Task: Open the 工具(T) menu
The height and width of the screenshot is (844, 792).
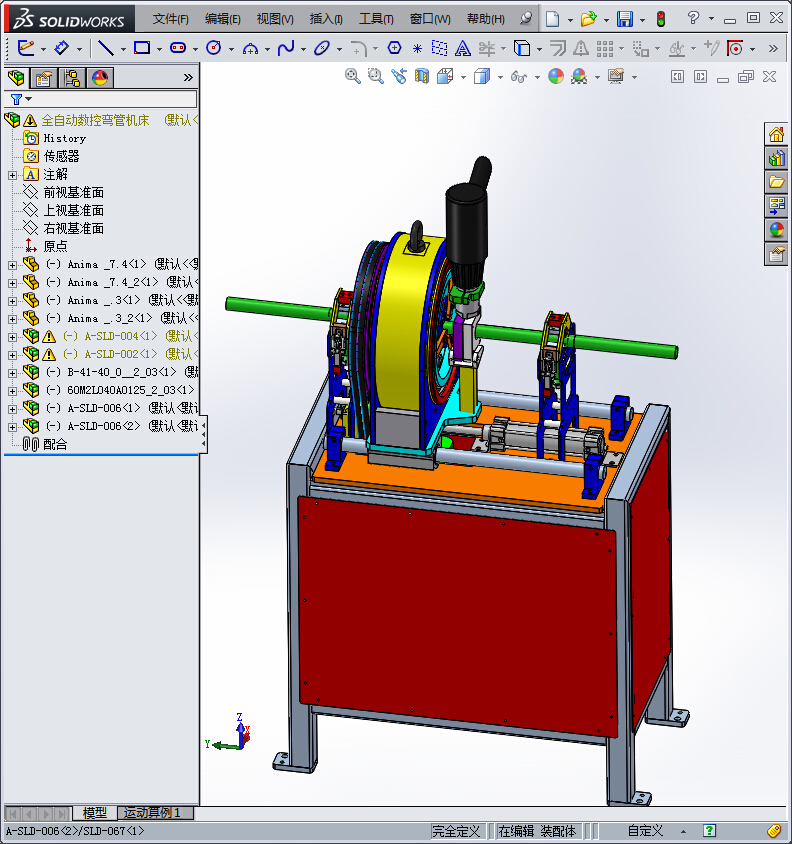Action: click(x=376, y=19)
